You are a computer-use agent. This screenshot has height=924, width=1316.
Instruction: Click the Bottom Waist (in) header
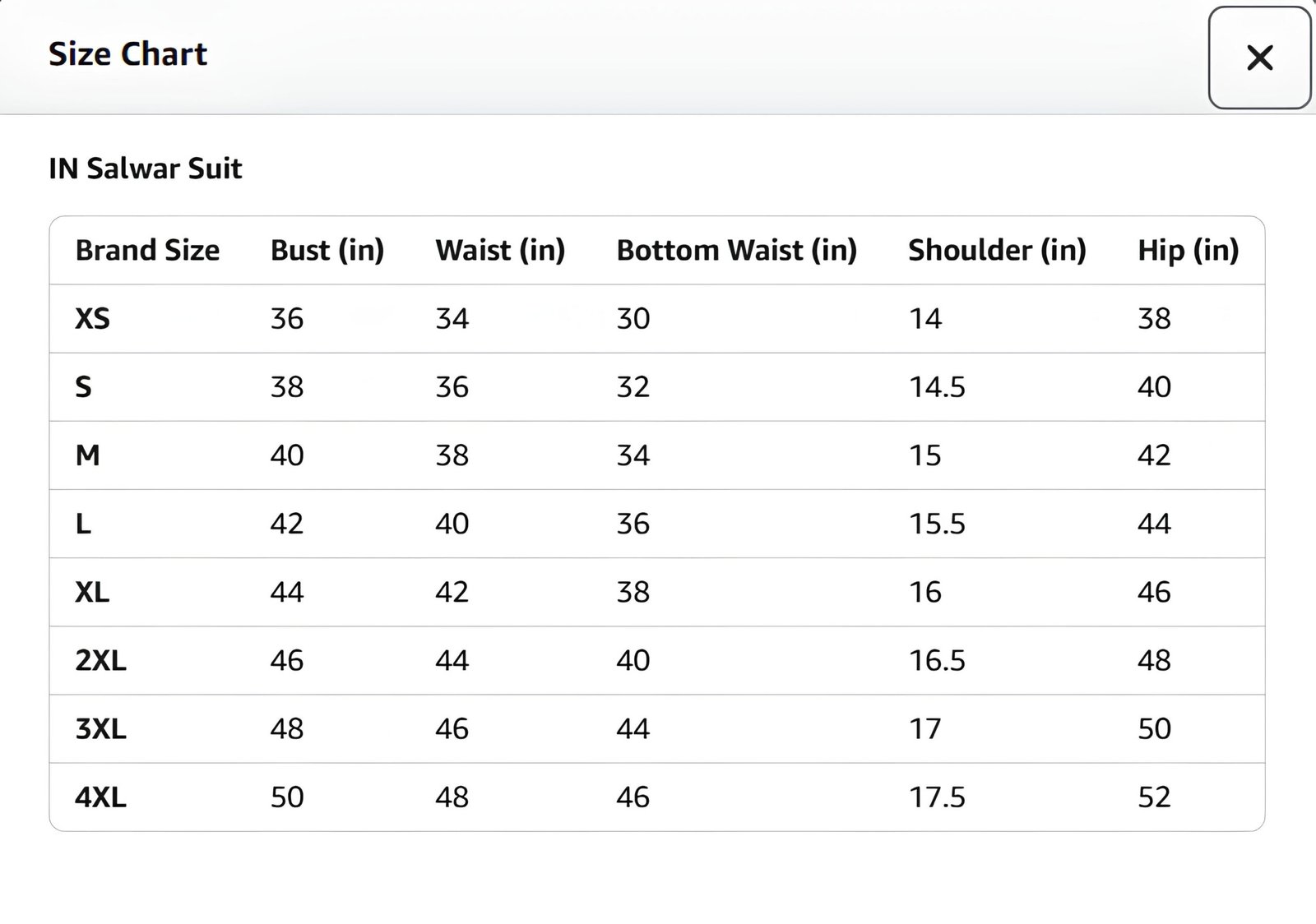coord(736,250)
